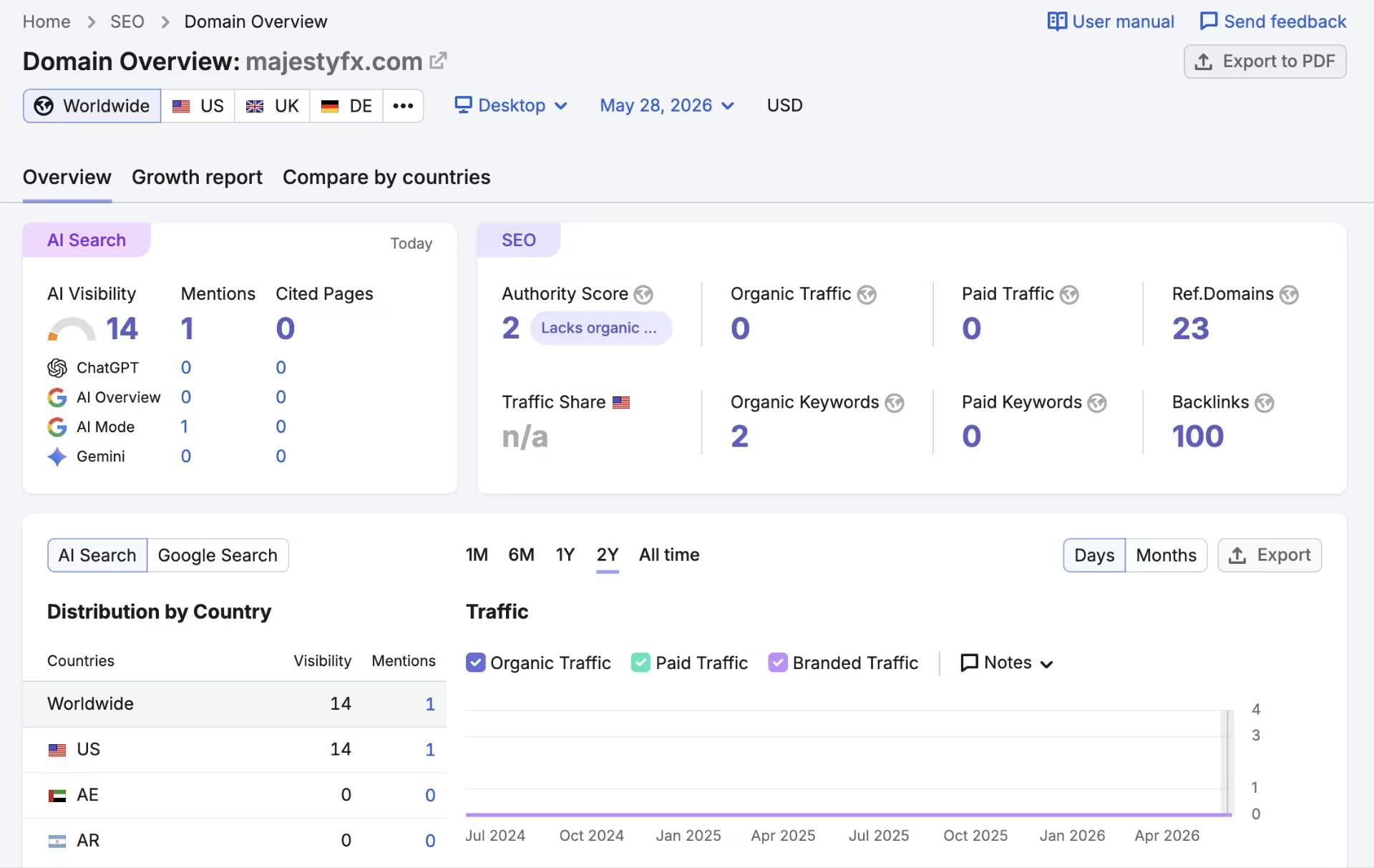The height and width of the screenshot is (868, 1374).
Task: Open more countries ellipsis menu
Action: click(403, 106)
